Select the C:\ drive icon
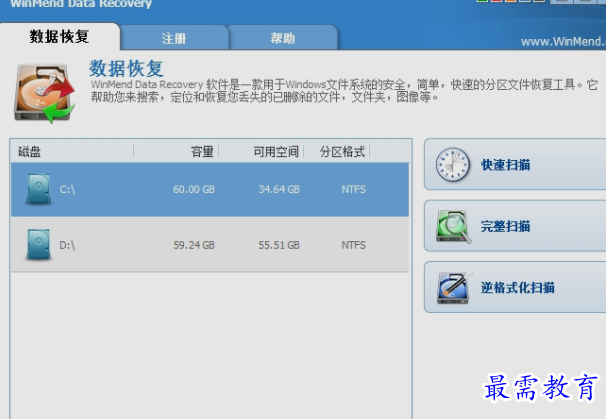Screen dimensions: 606x419 tap(38, 189)
